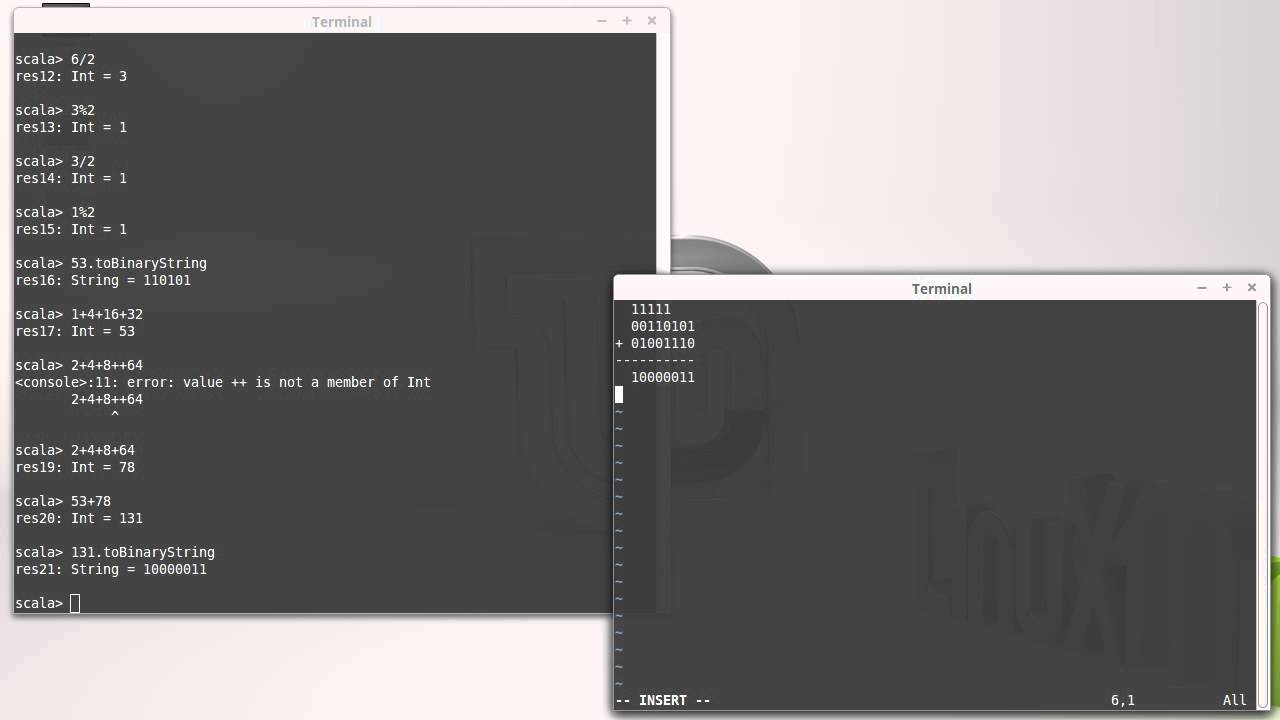Click the result 'res20: Int = 131'
The height and width of the screenshot is (720, 1280).
pos(79,518)
